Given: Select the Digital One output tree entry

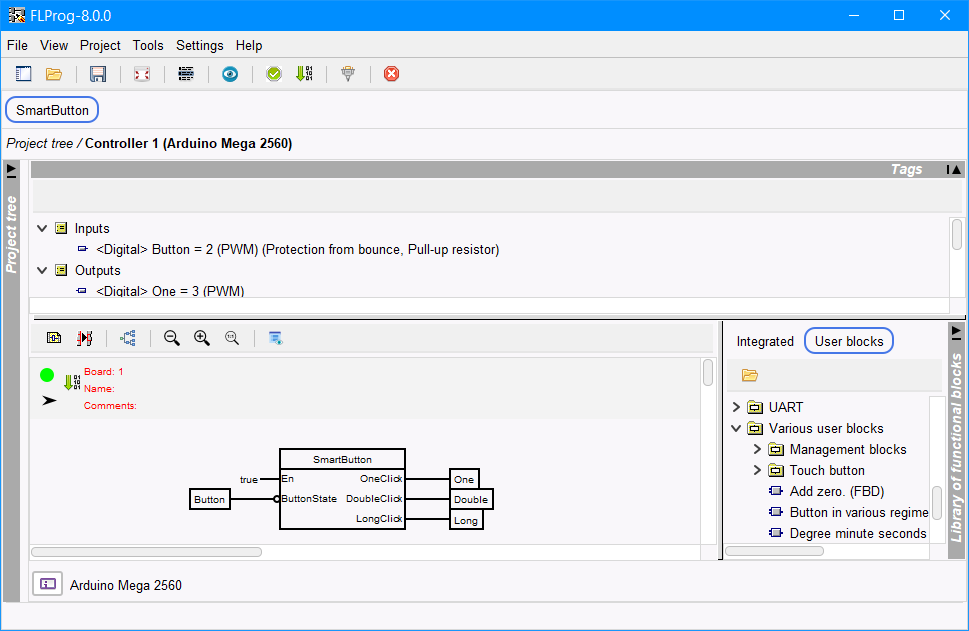Looking at the screenshot, I should (170, 290).
